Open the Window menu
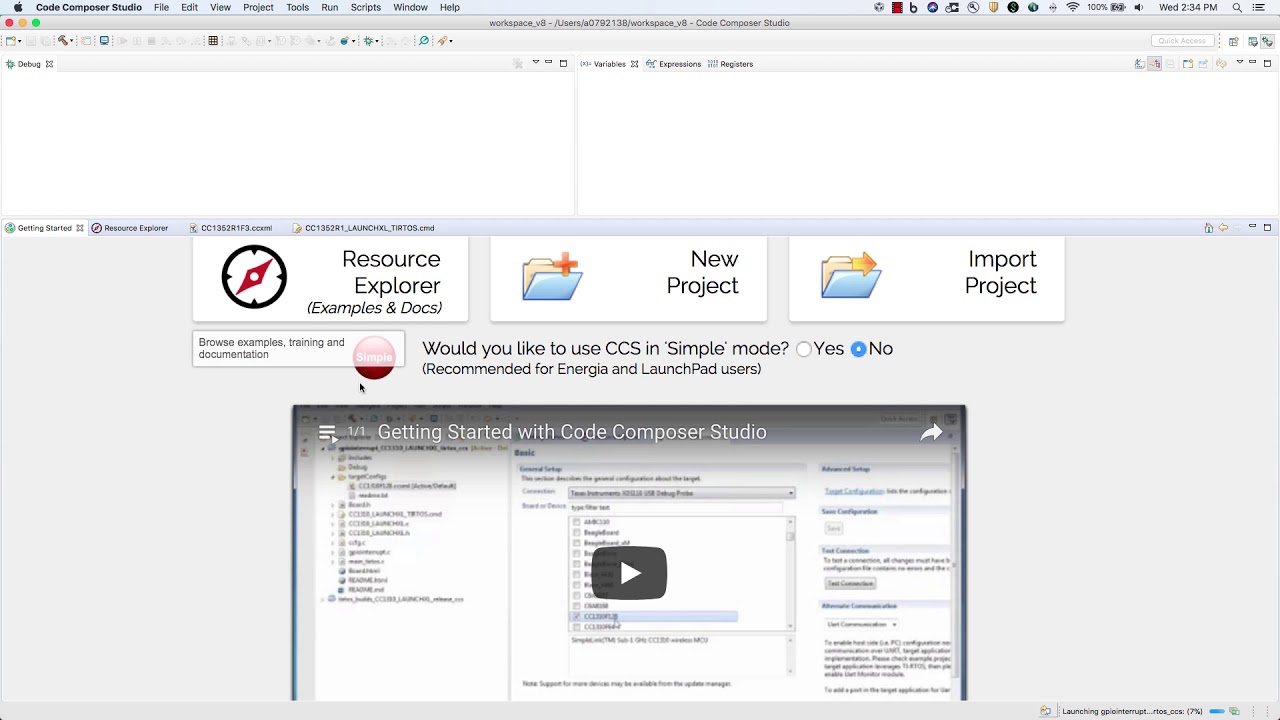Image resolution: width=1280 pixels, height=720 pixels. 410,7
